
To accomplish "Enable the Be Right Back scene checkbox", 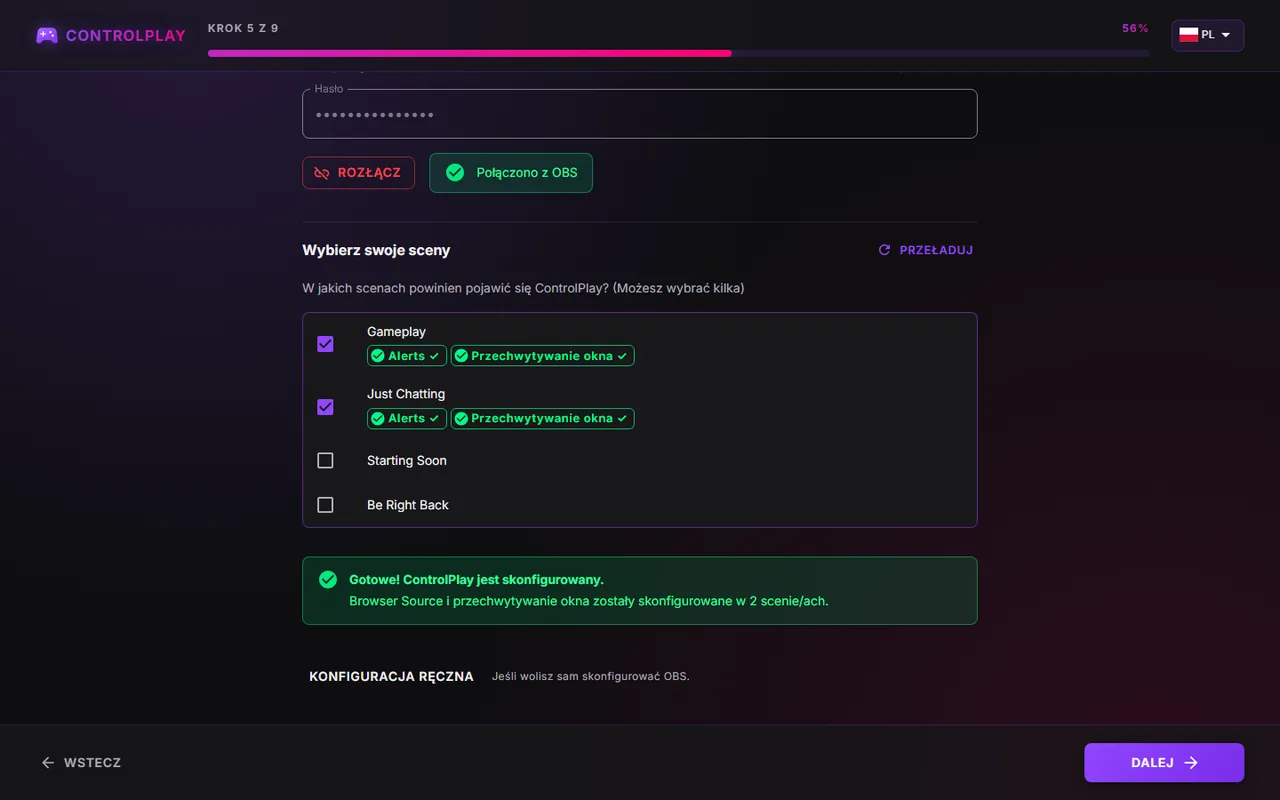I will point(325,505).
